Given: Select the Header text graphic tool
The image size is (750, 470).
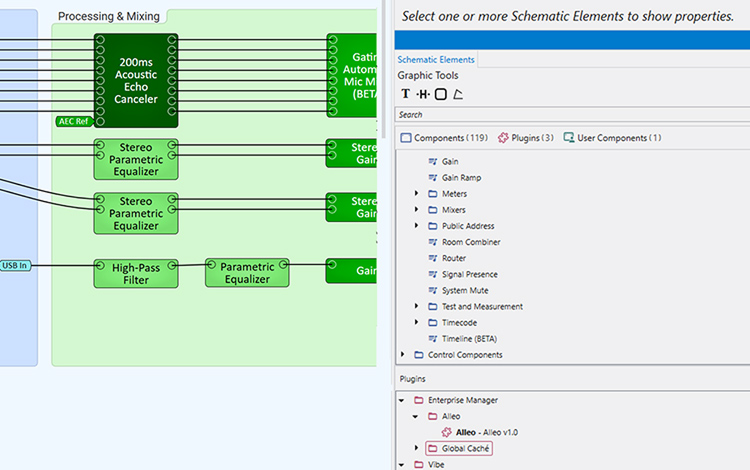Looking at the screenshot, I should [422, 94].
